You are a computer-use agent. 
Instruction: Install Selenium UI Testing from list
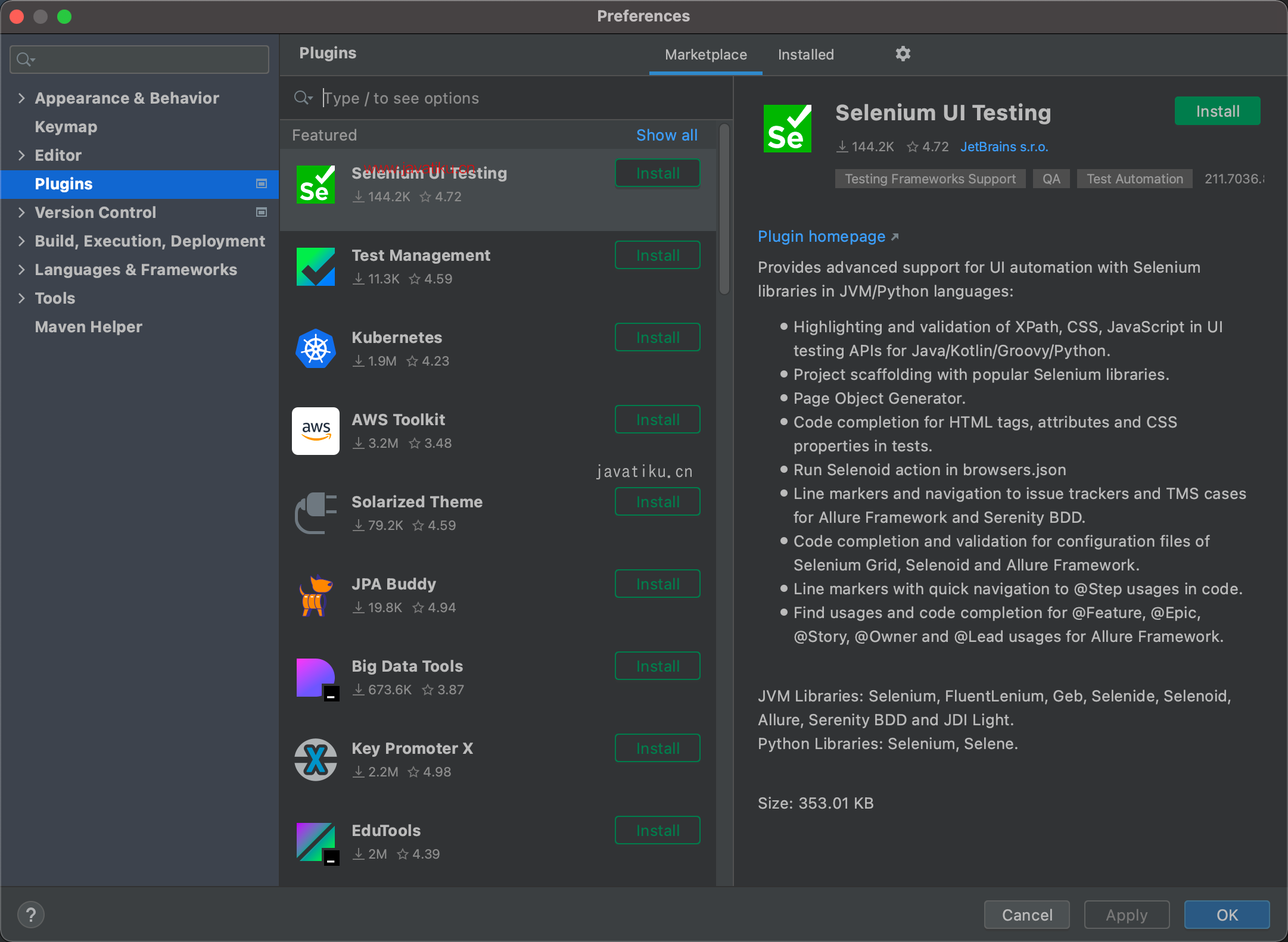pos(658,173)
